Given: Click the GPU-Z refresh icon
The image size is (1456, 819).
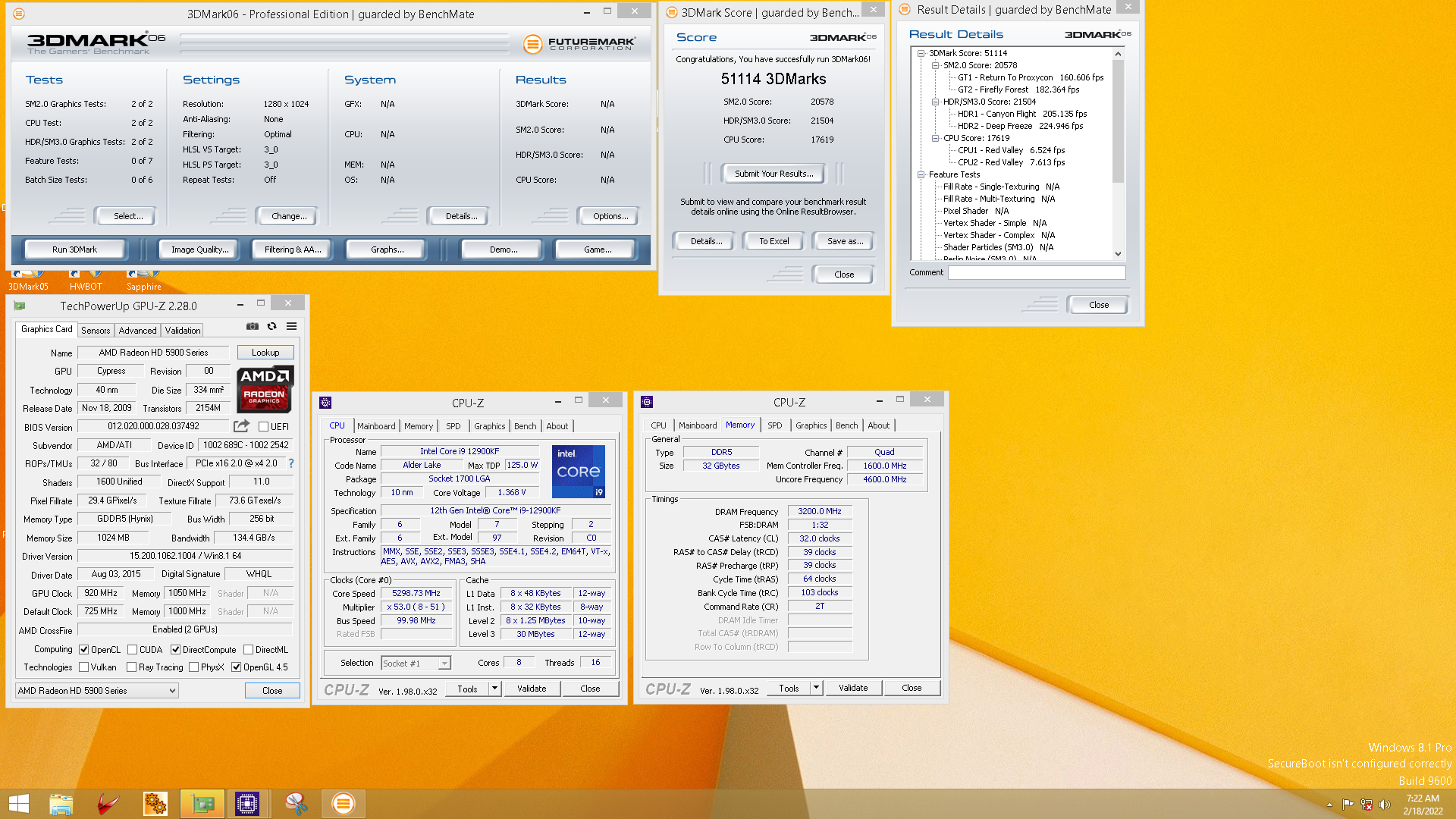Looking at the screenshot, I should (271, 326).
